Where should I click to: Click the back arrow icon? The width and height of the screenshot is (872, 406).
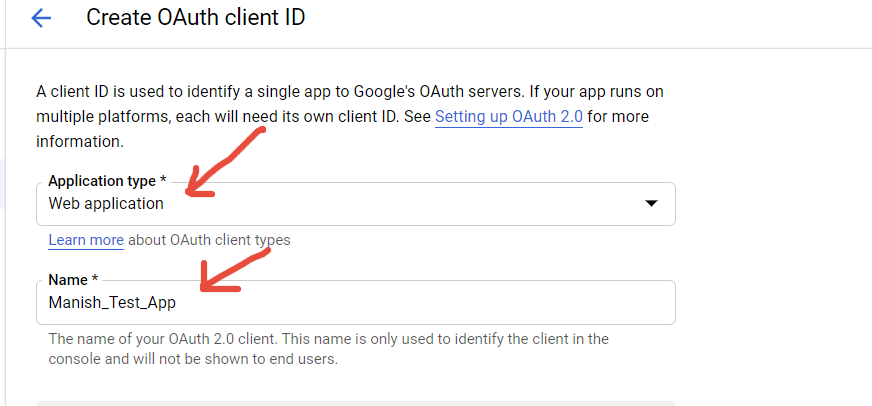[41, 18]
